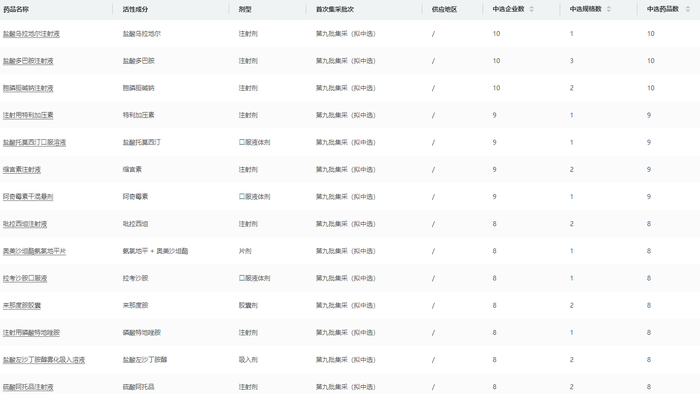This screenshot has width=700, height=394.
Task: Select active ingredient cell 硫酸阿托品
Action: [138, 387]
